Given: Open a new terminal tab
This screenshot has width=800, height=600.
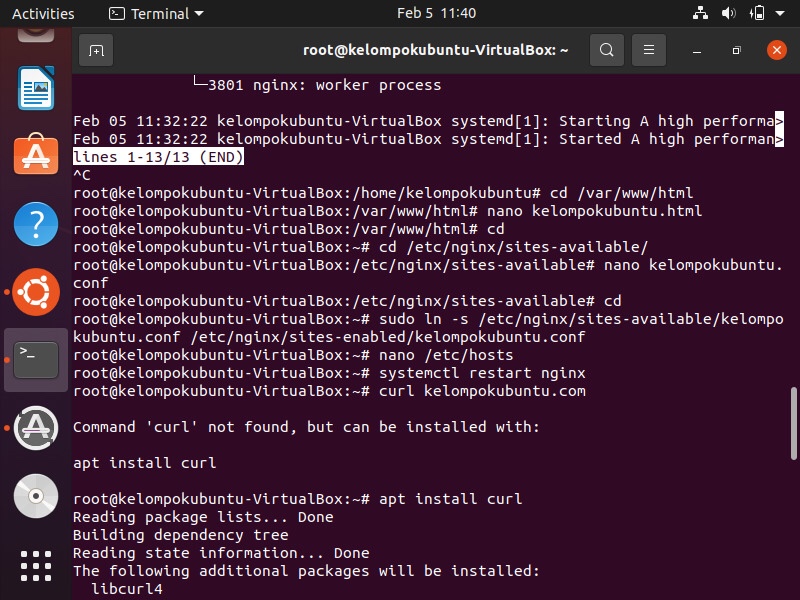Looking at the screenshot, I should (96, 50).
